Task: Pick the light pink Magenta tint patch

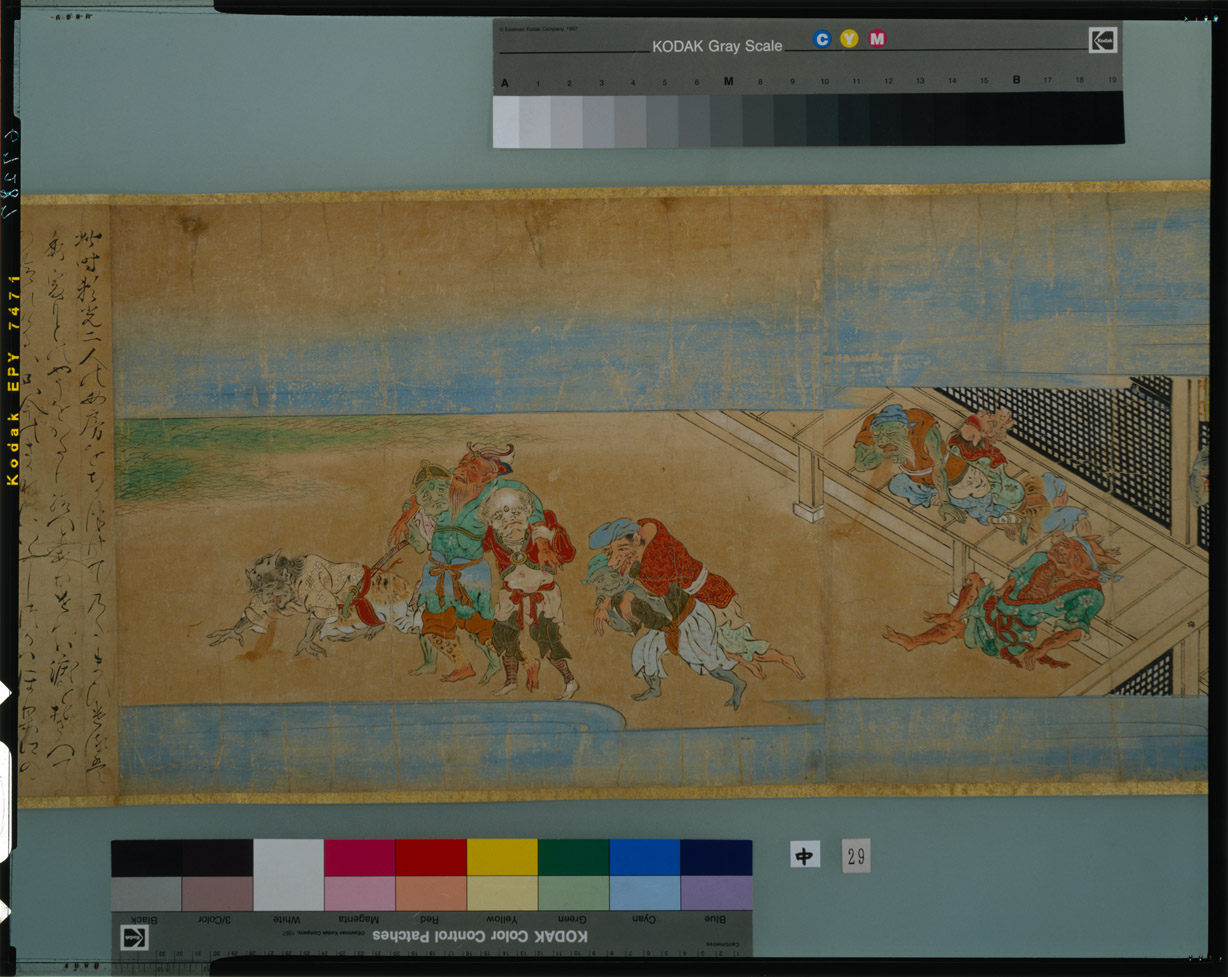Action: click(x=359, y=893)
